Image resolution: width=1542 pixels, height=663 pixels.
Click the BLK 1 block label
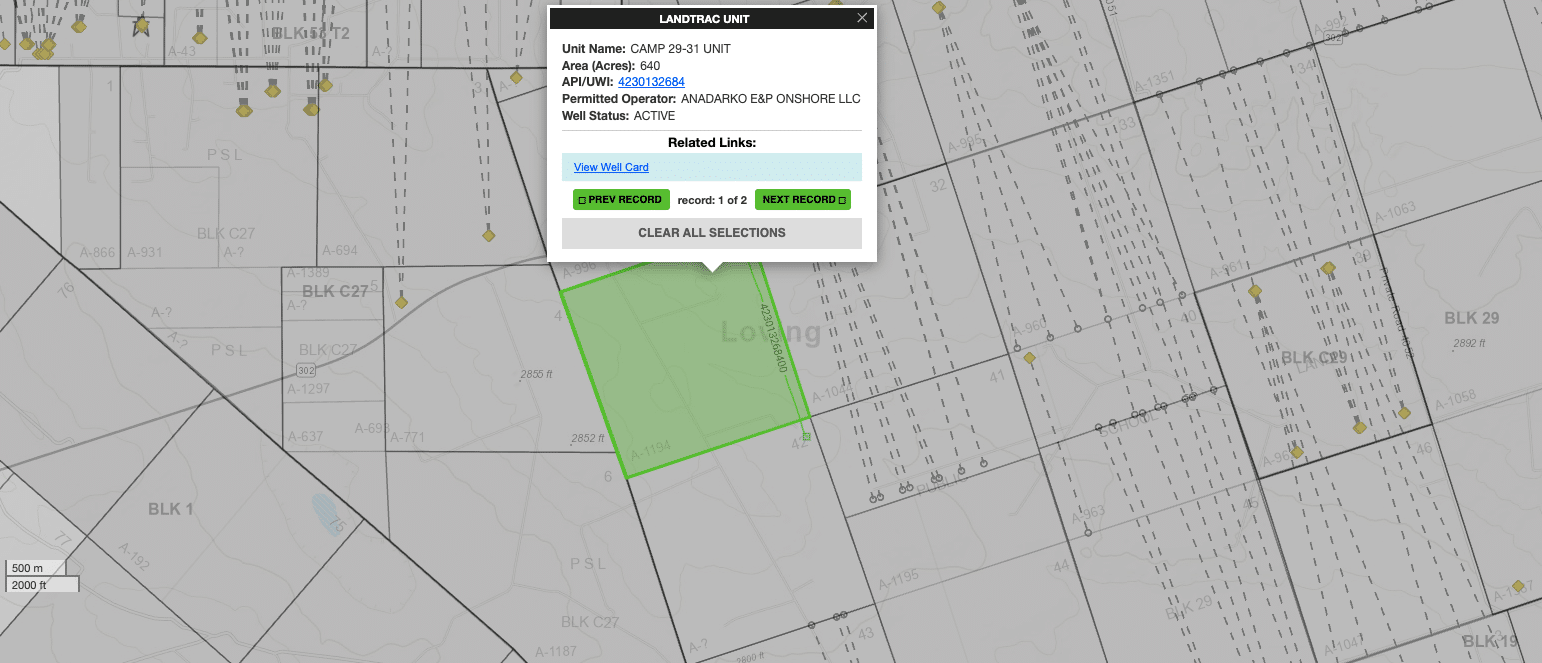click(171, 509)
